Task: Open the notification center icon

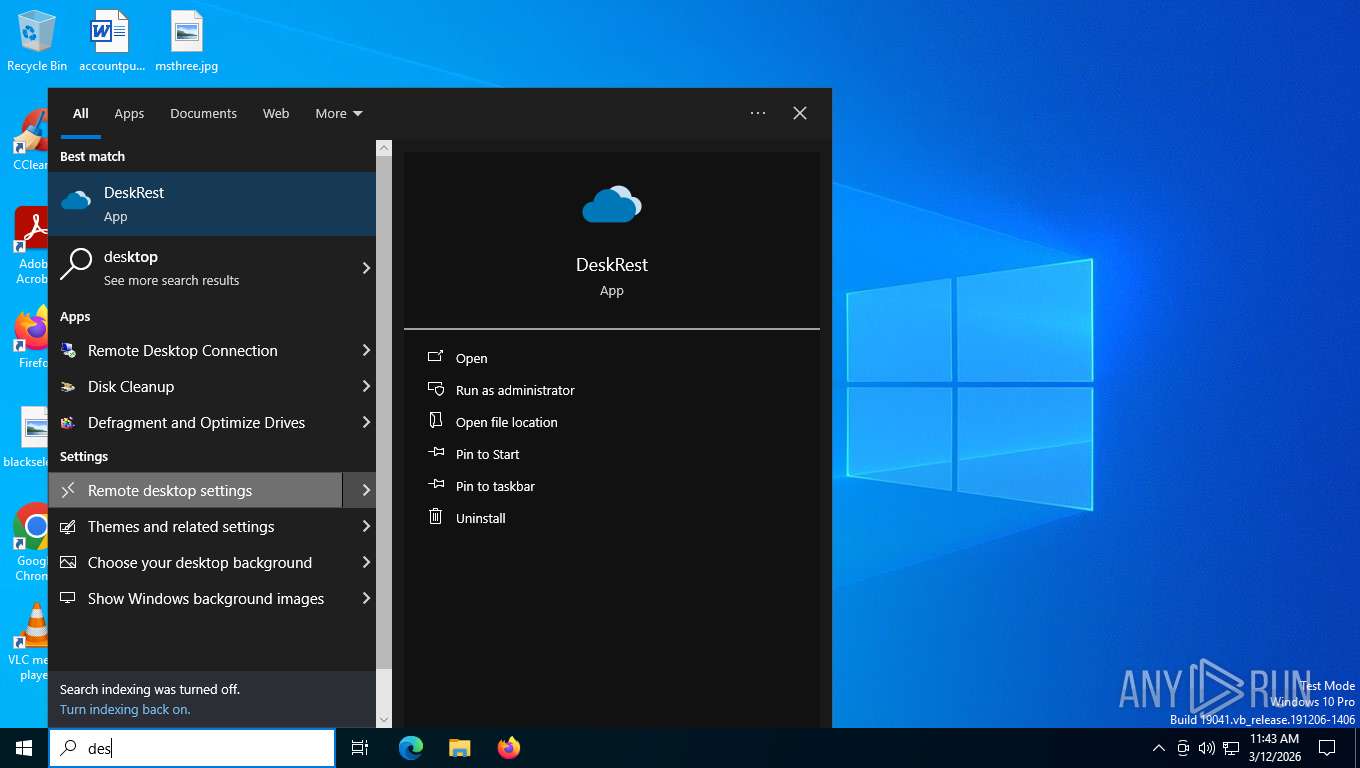Action: [x=1327, y=748]
